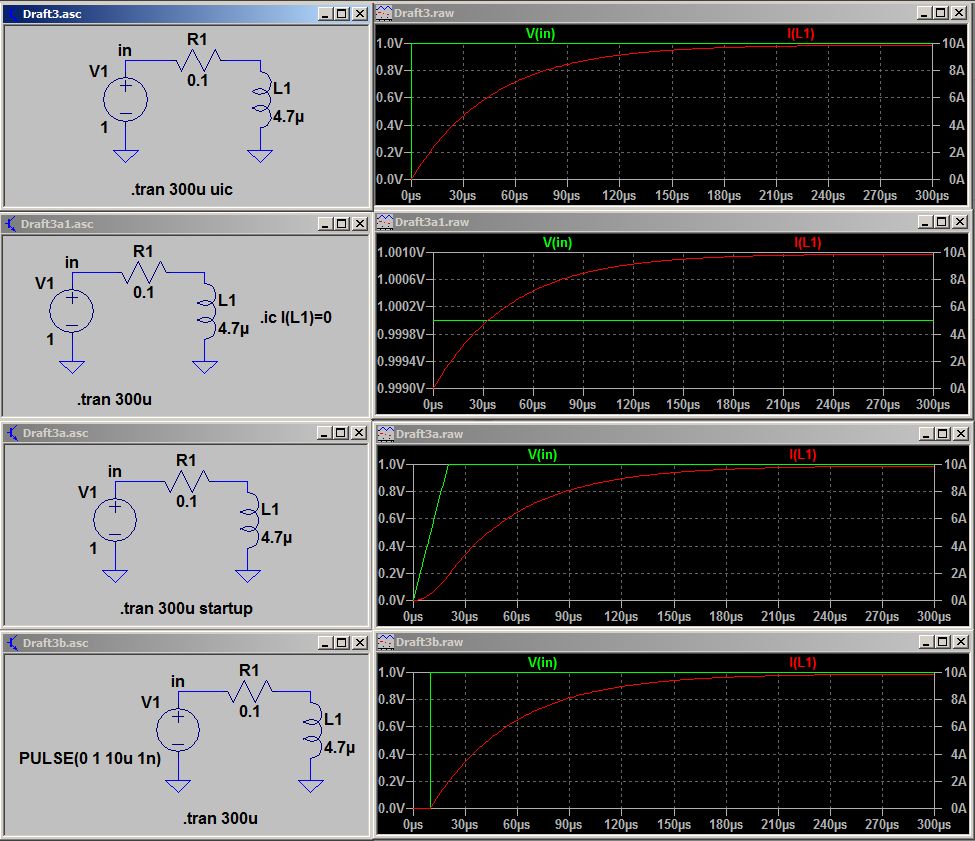Select ground symbol under V1 in Draft3.asc
The height and width of the screenshot is (841, 975).
click(126, 155)
